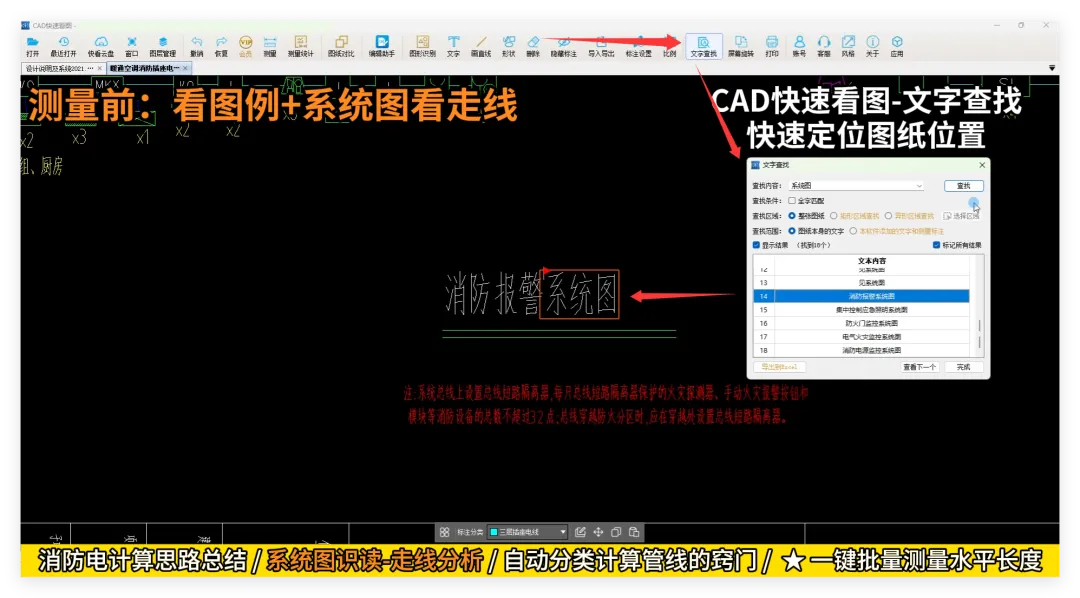1080x598 pixels.
Task: Click the copy icon in bottom annotation bar
Action: pyautogui.click(x=616, y=532)
